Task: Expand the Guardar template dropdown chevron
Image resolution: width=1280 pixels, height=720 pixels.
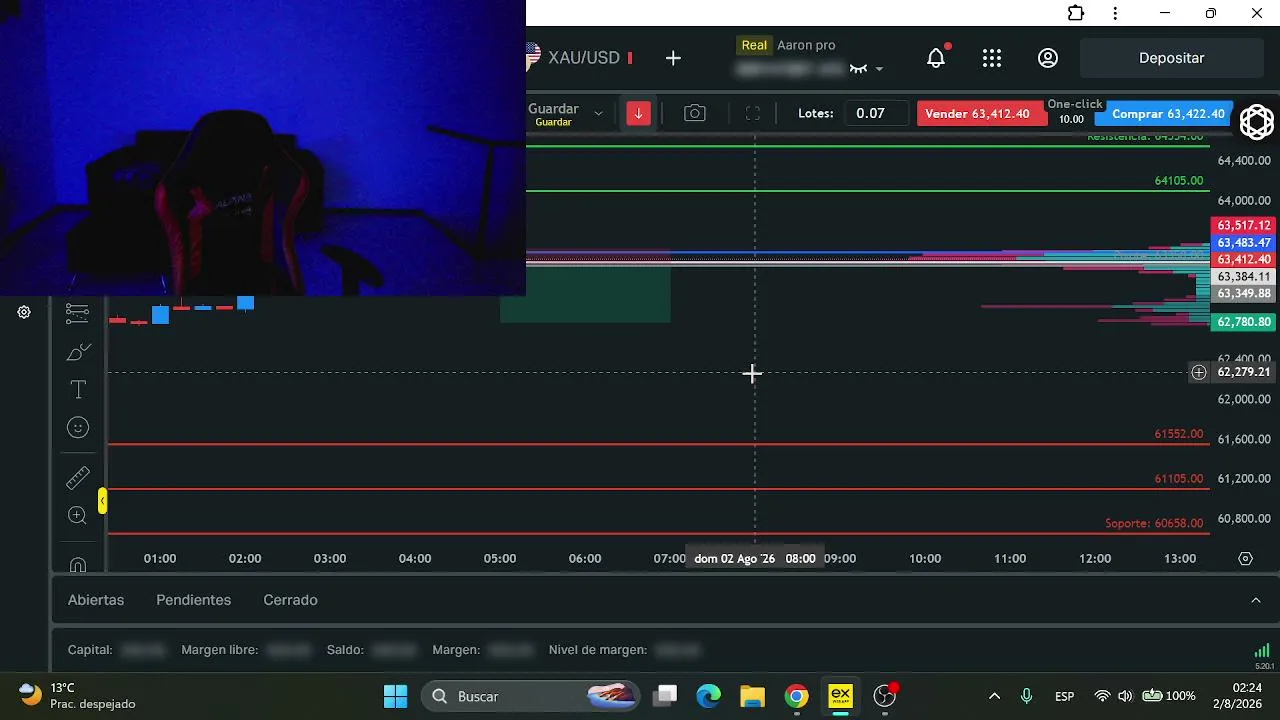Action: pyautogui.click(x=598, y=113)
